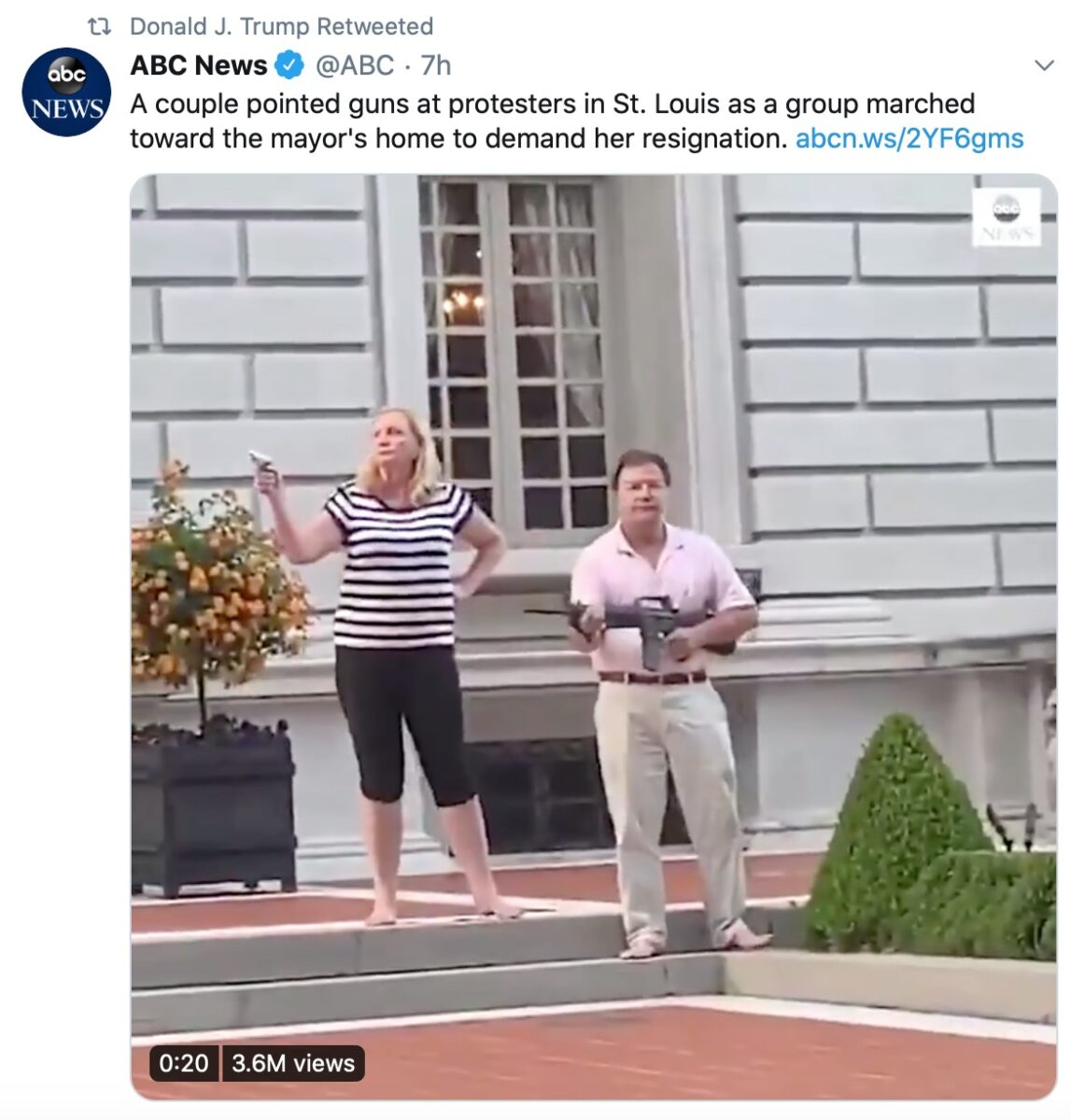
Task: Click the 3.6M views counter
Action: tap(293, 1063)
